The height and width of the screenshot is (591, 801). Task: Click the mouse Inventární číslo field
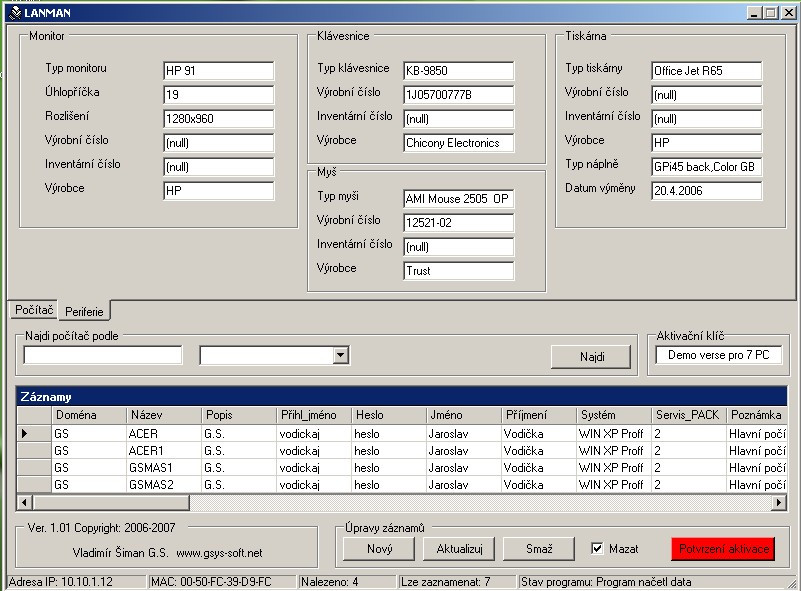tap(458, 247)
